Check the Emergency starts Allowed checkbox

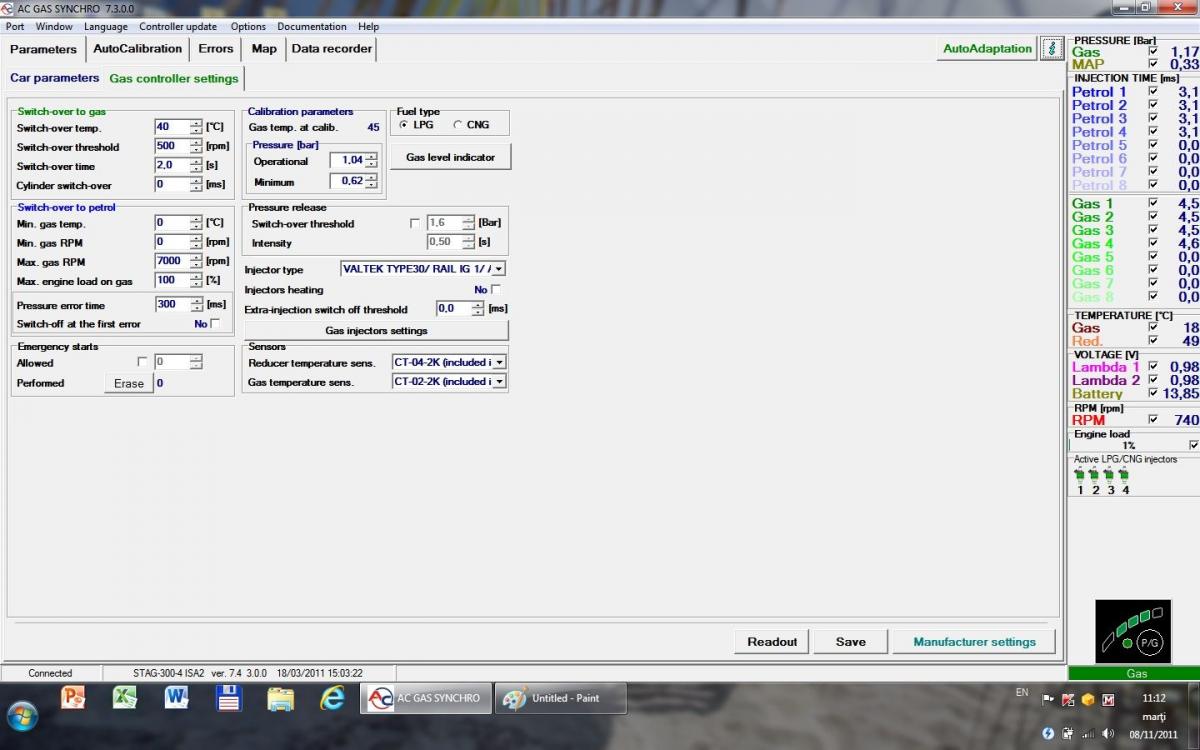142,362
